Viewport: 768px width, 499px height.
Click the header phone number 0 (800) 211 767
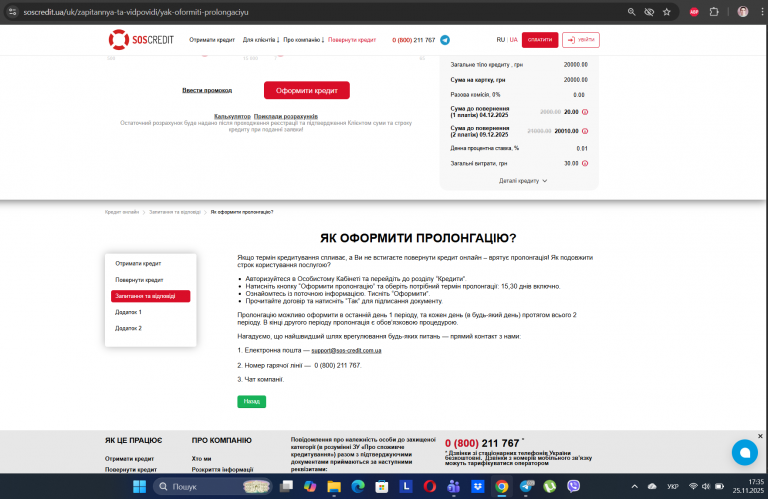(x=413, y=40)
